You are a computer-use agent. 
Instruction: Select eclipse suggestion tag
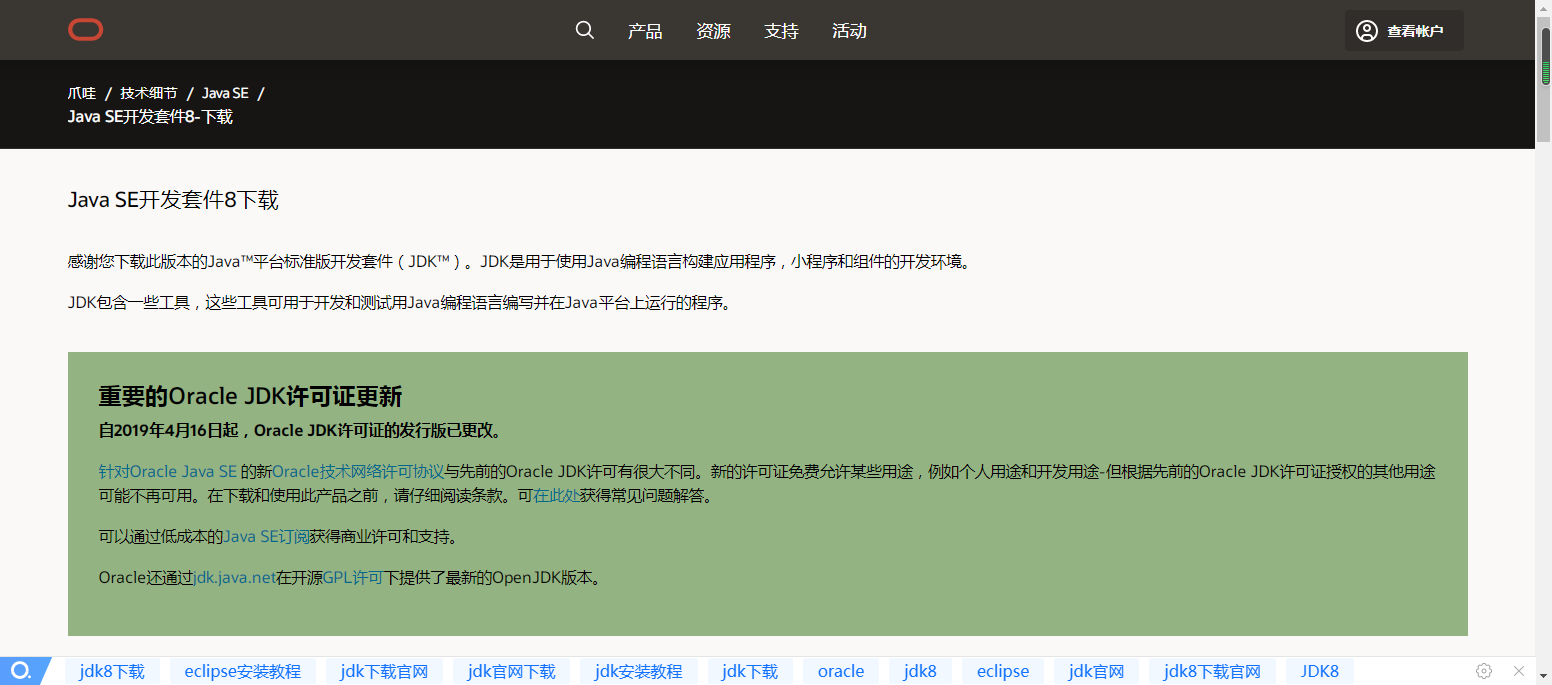(x=1003, y=671)
